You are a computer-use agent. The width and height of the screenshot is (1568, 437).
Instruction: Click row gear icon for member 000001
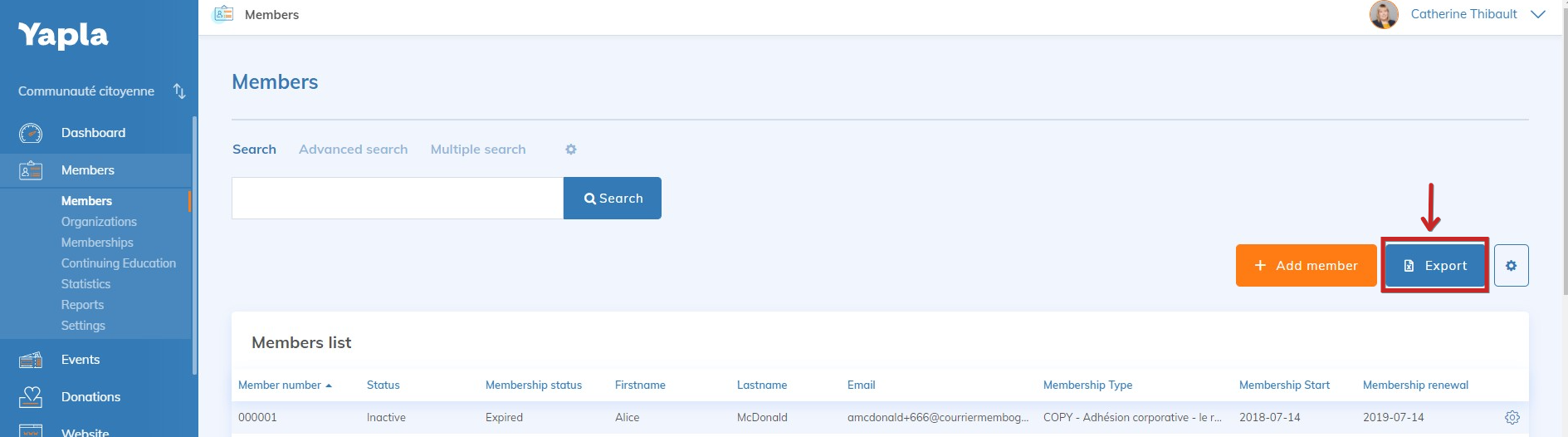point(1512,418)
